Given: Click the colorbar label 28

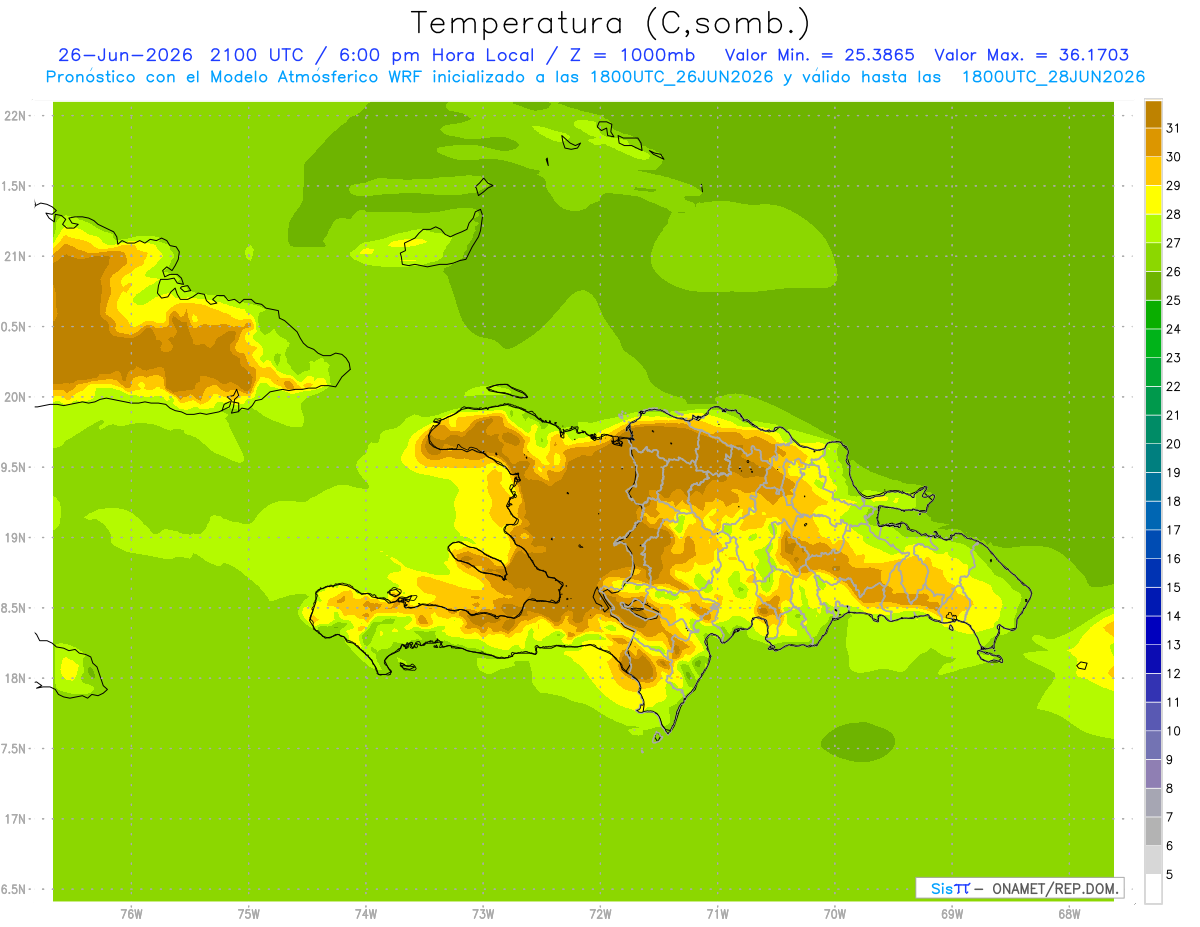Looking at the screenshot, I should (x=1174, y=214).
